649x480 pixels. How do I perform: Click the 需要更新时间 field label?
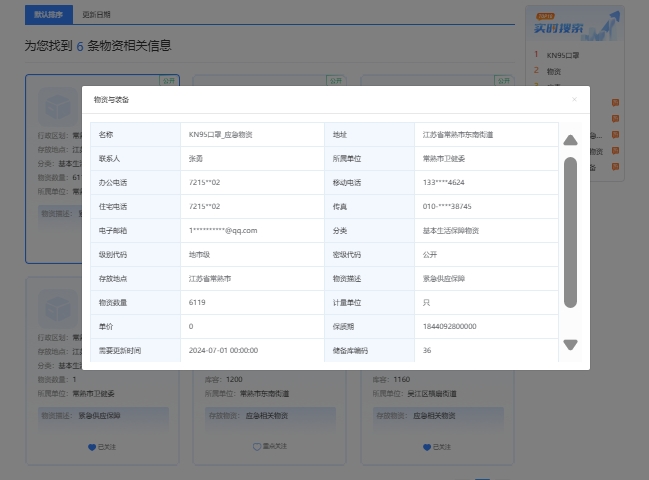coord(120,350)
